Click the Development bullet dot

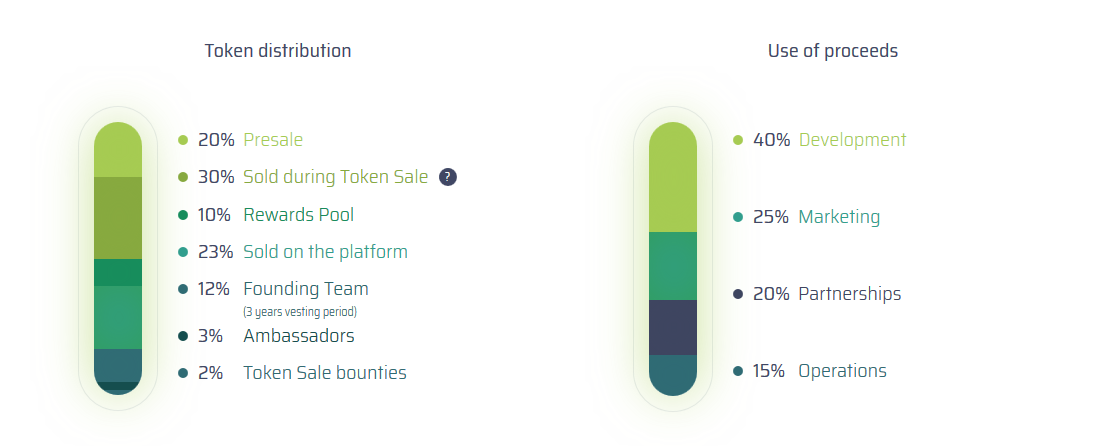pos(738,141)
